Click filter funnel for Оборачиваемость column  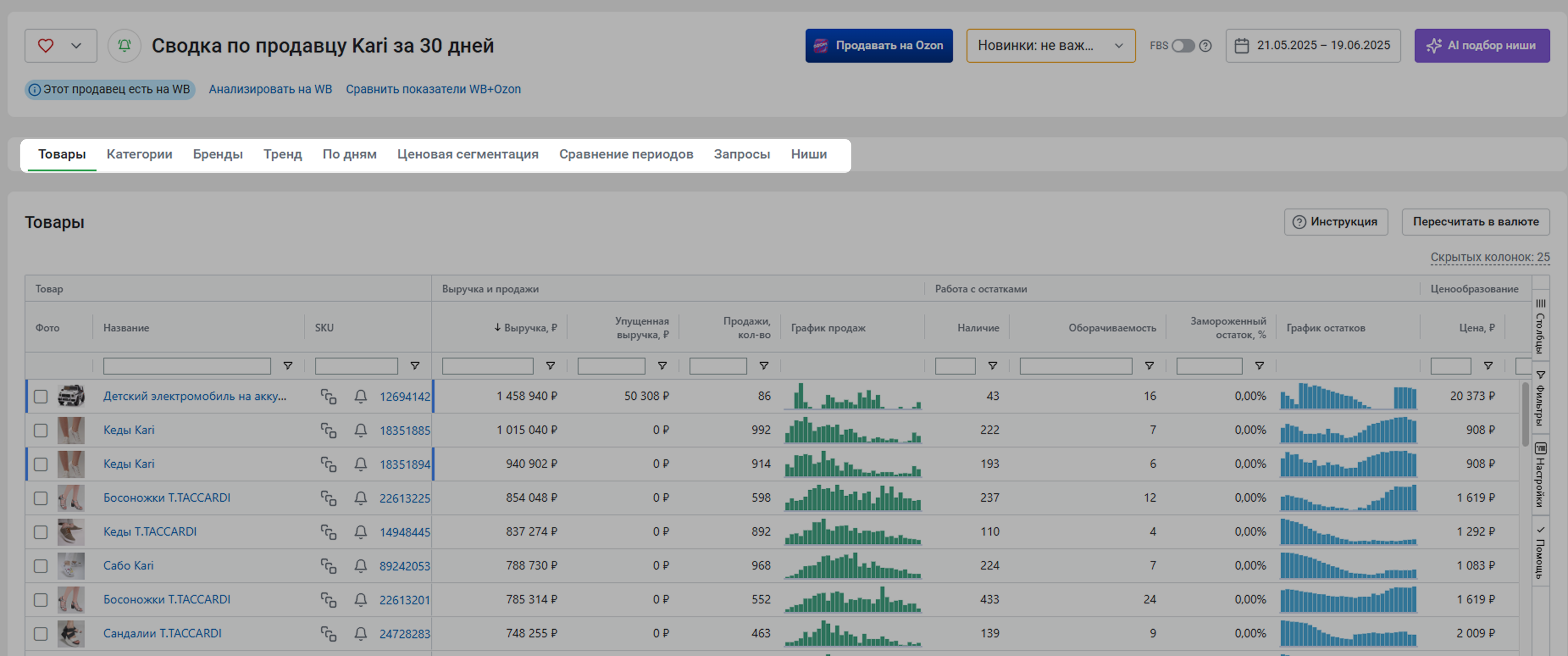click(x=1149, y=365)
